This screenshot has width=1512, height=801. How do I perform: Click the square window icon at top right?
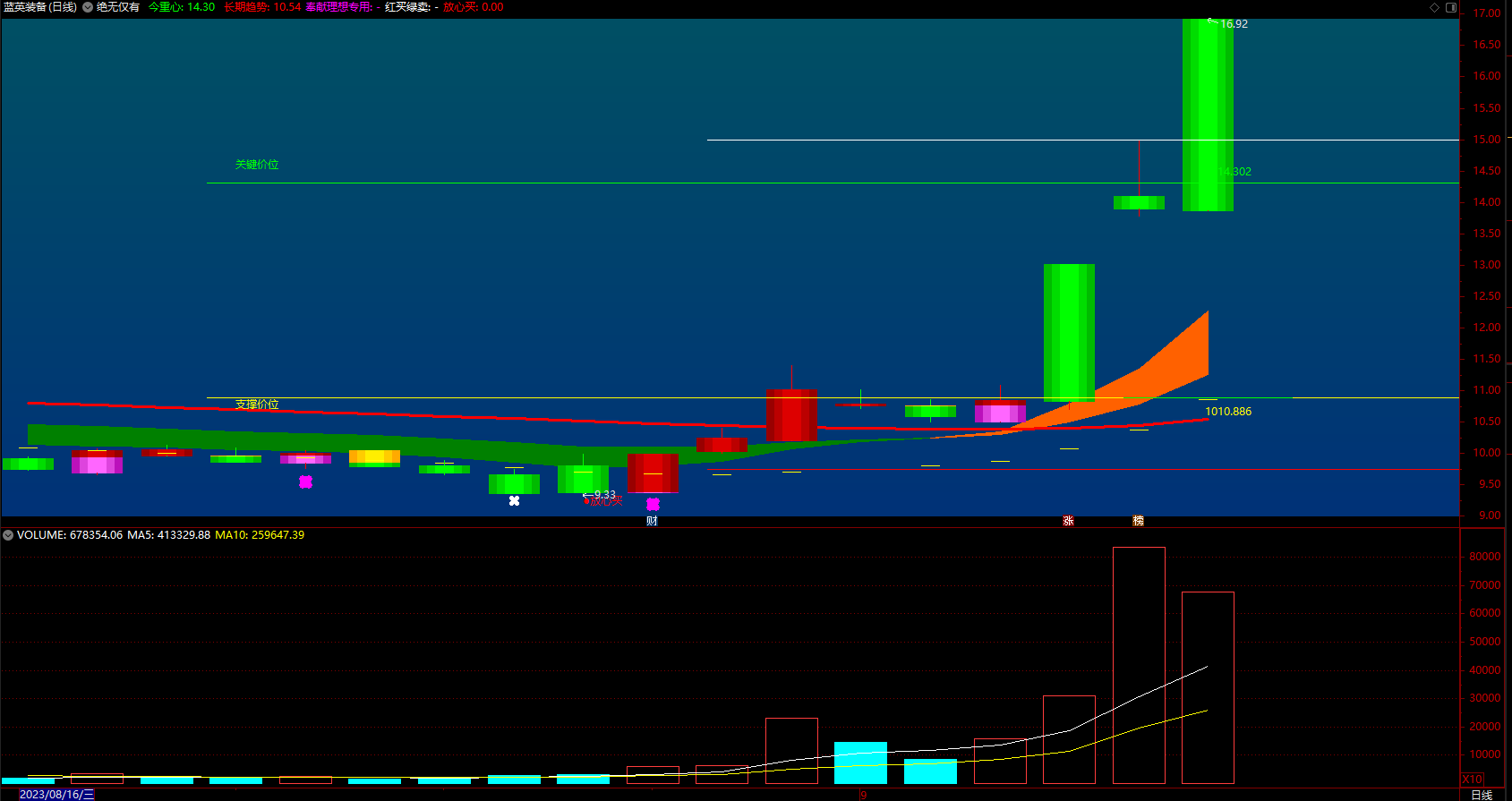(x=1451, y=7)
